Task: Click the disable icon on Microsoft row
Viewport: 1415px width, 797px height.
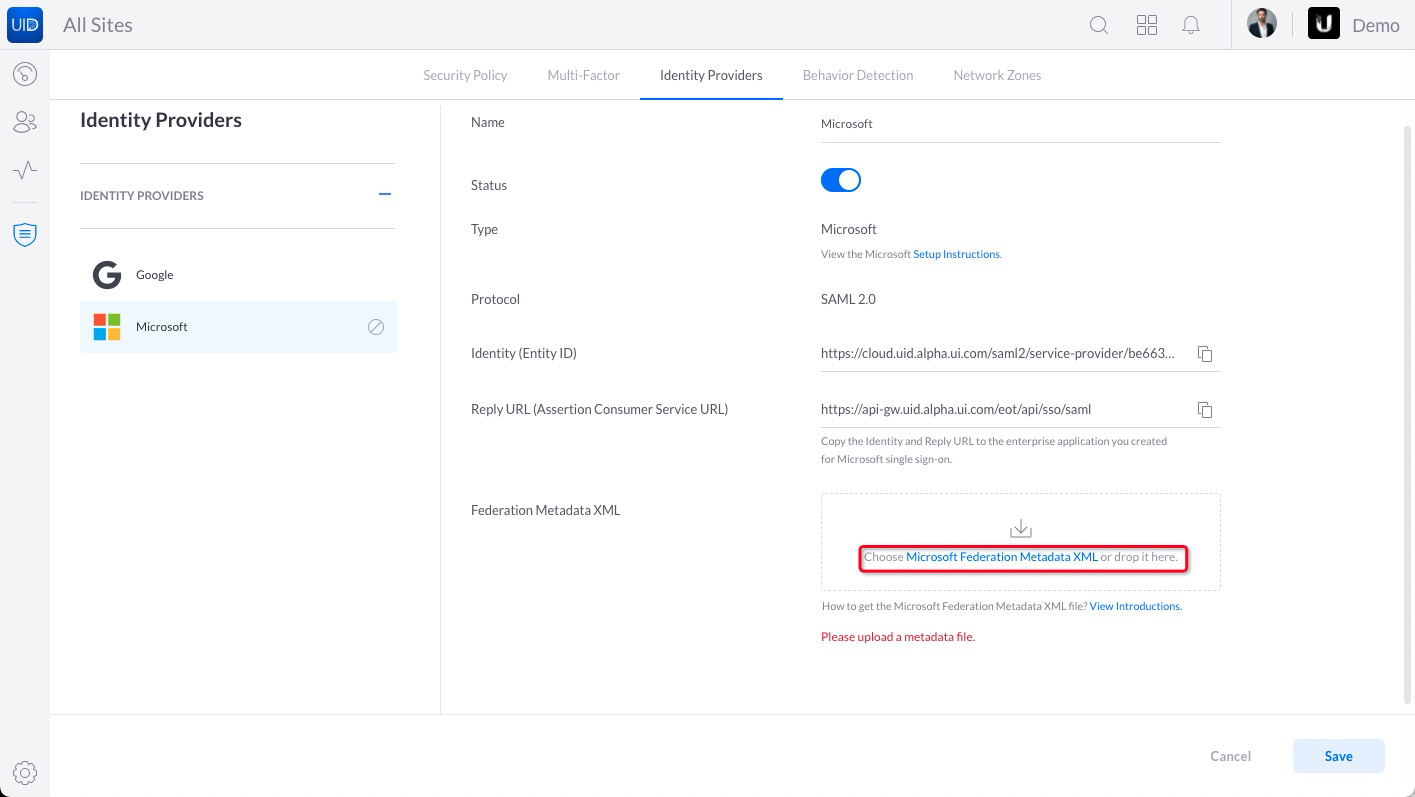Action: click(x=376, y=327)
